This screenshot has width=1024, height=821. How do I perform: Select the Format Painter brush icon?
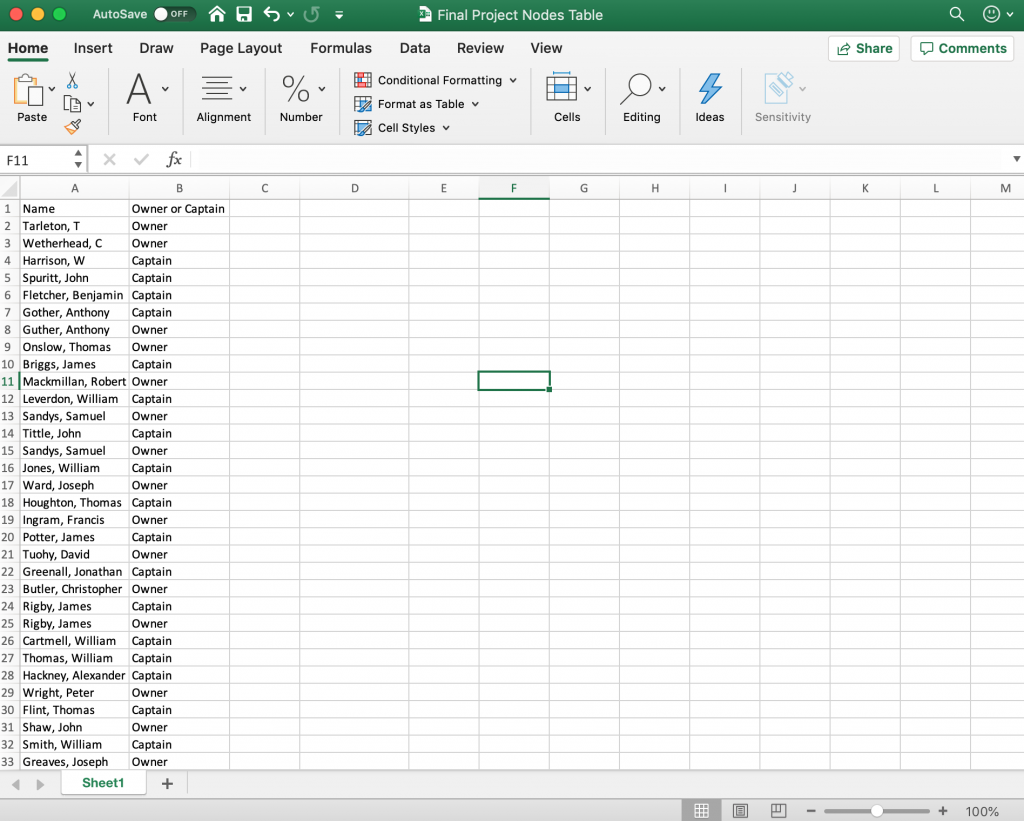[x=72, y=127]
